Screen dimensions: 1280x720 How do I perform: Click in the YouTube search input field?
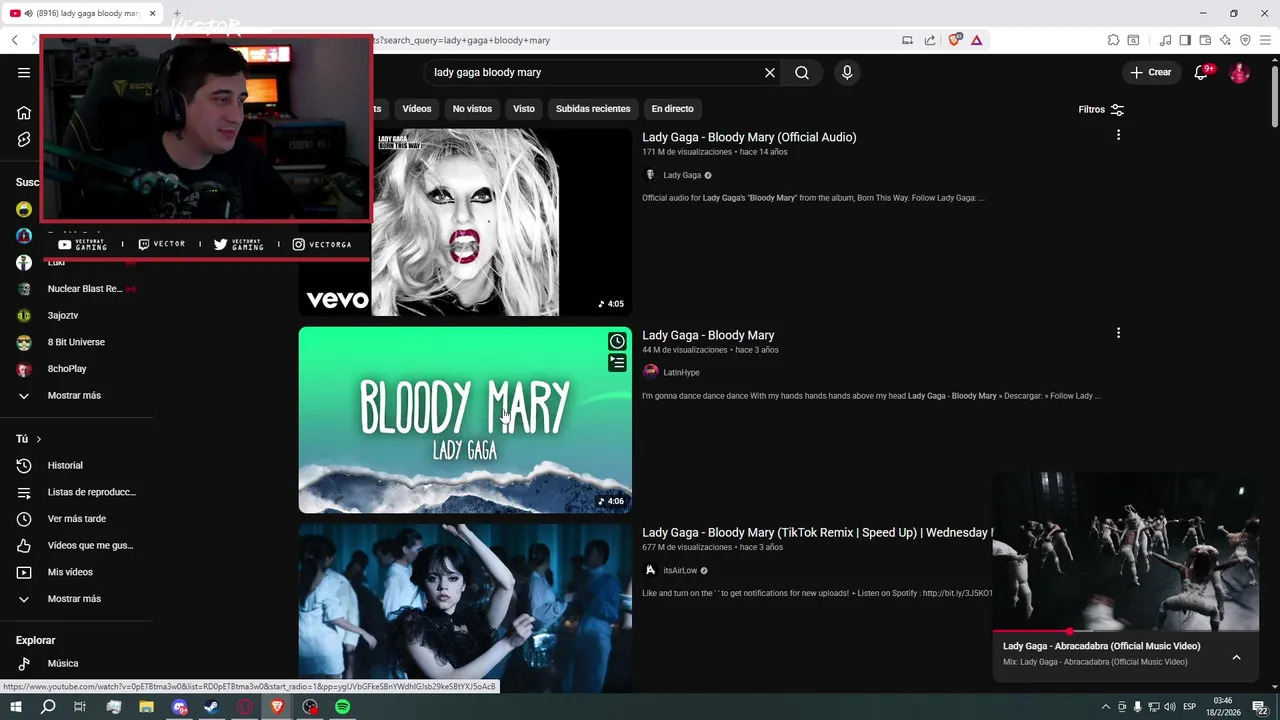[594, 72]
